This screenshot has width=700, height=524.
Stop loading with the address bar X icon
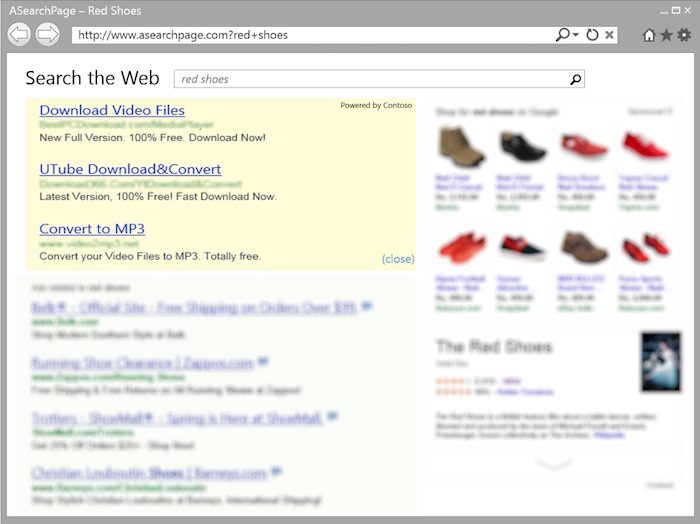pos(609,35)
